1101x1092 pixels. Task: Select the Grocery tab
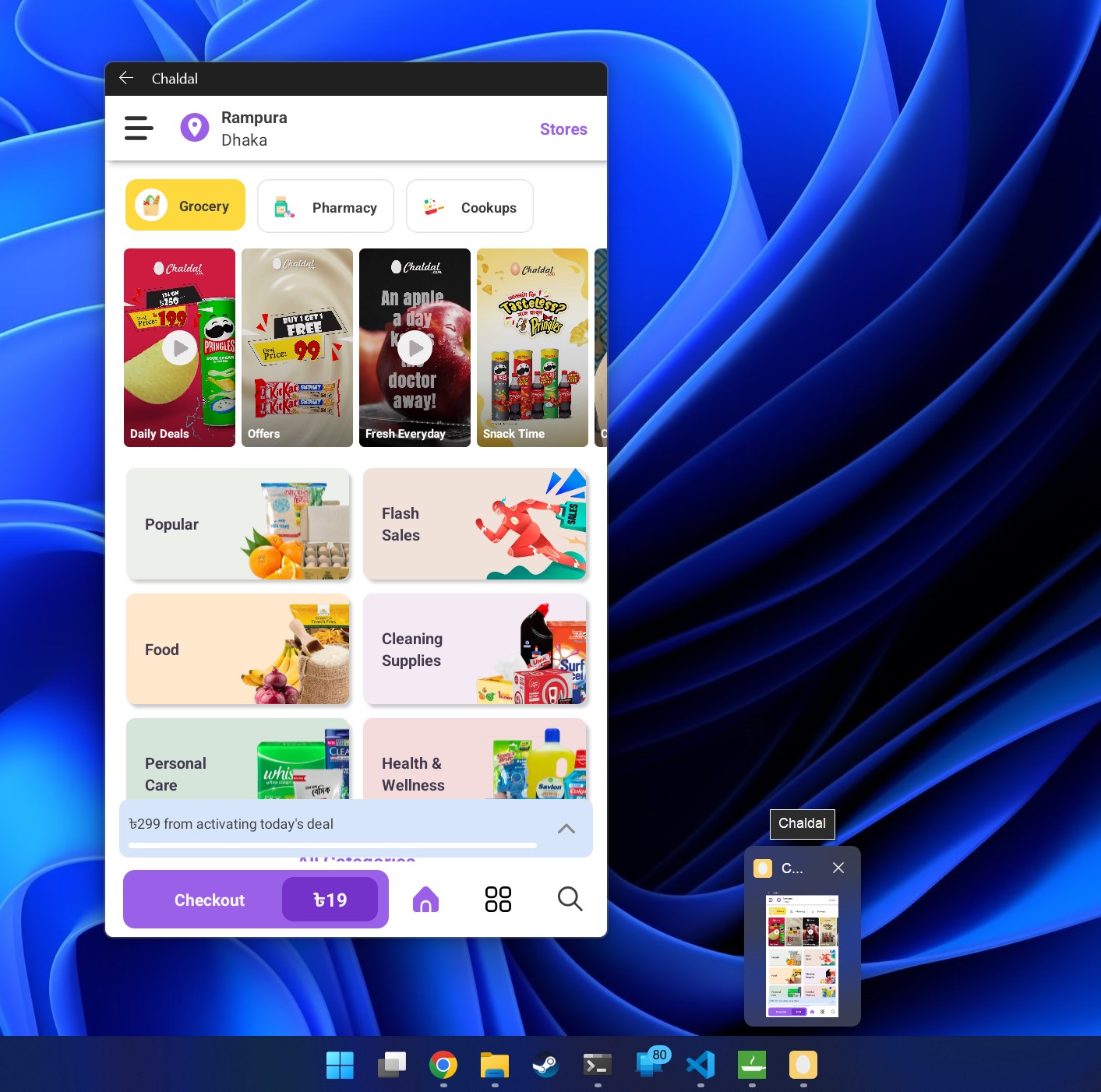click(185, 206)
